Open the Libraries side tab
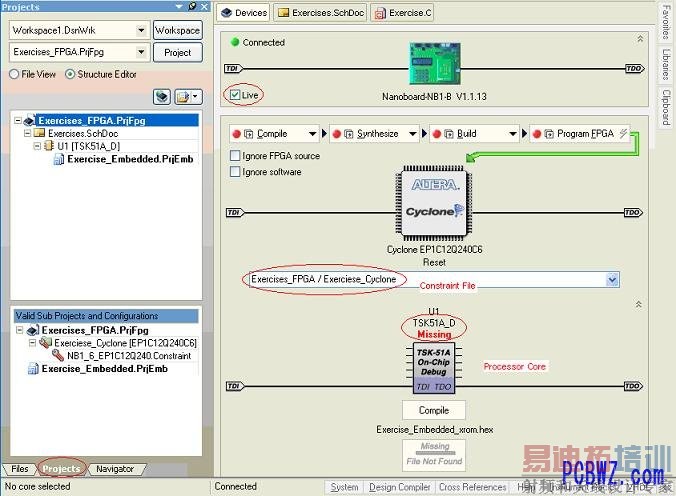The width and height of the screenshot is (676, 496). coord(667,64)
